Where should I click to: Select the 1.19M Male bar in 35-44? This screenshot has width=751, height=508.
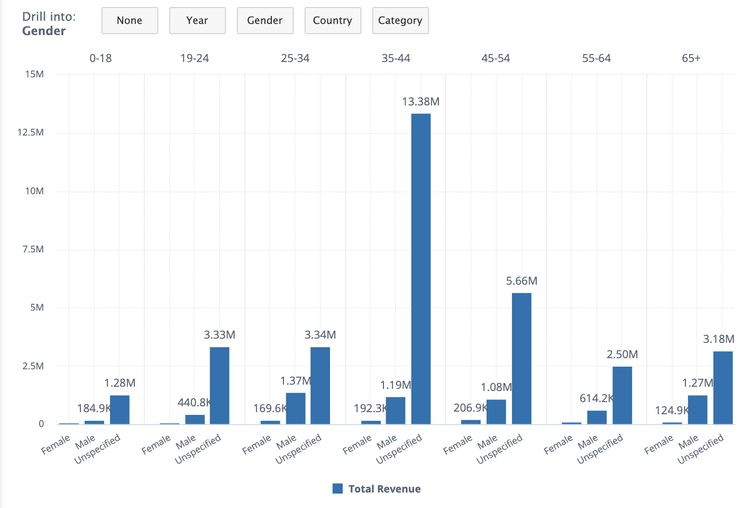(396, 410)
